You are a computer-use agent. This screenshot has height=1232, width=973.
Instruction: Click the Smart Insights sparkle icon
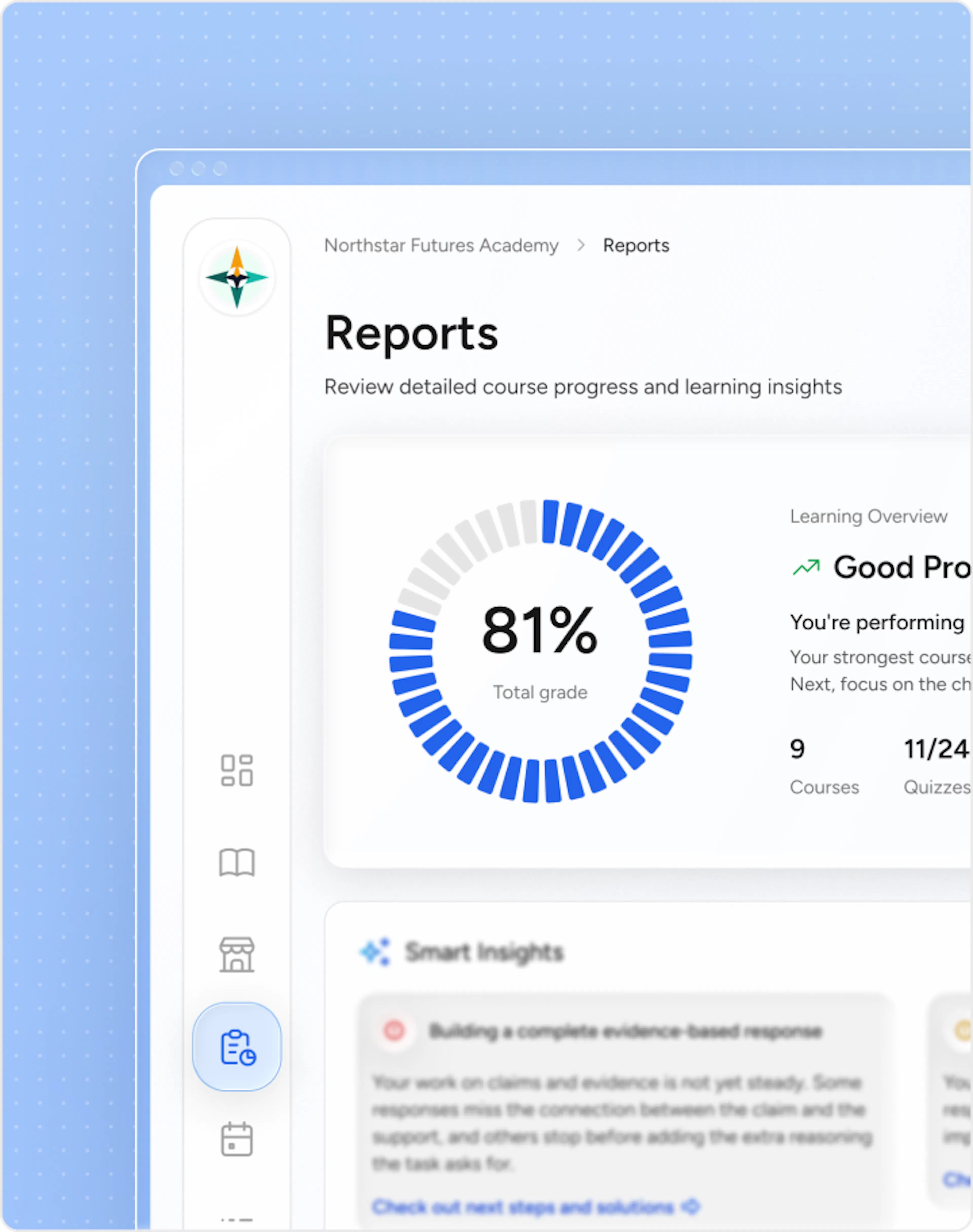376,951
